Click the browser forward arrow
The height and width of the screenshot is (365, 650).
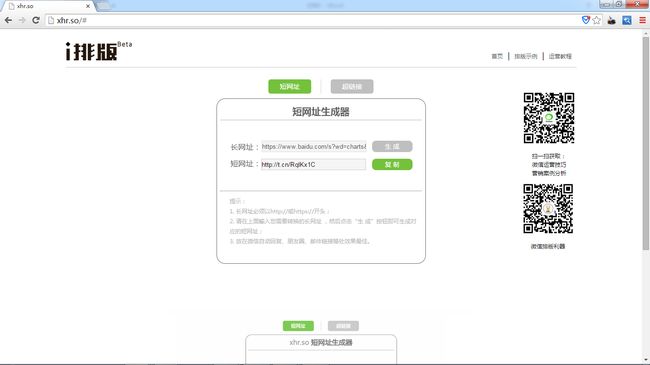point(22,20)
